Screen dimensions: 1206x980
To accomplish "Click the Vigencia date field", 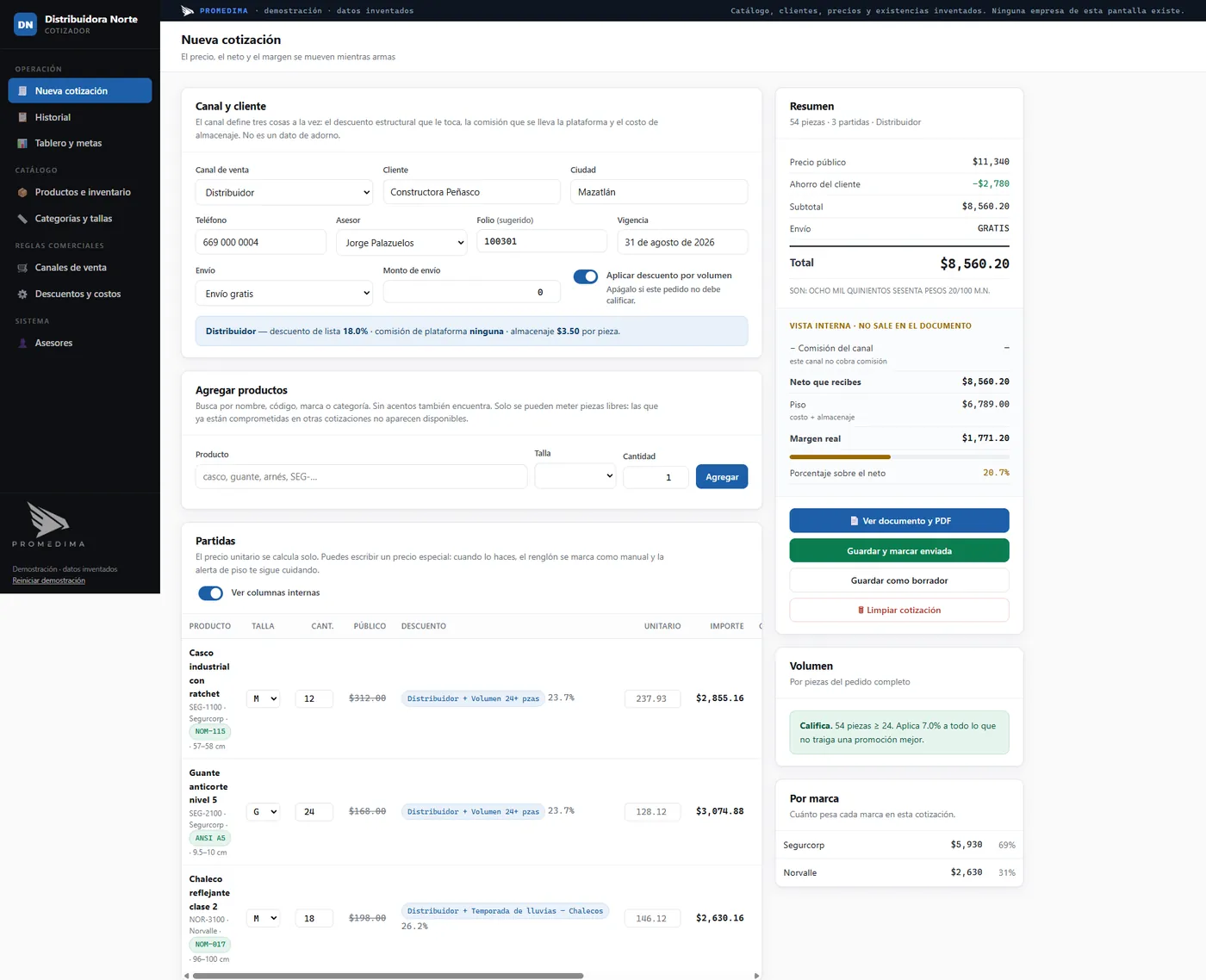I will 682,242.
